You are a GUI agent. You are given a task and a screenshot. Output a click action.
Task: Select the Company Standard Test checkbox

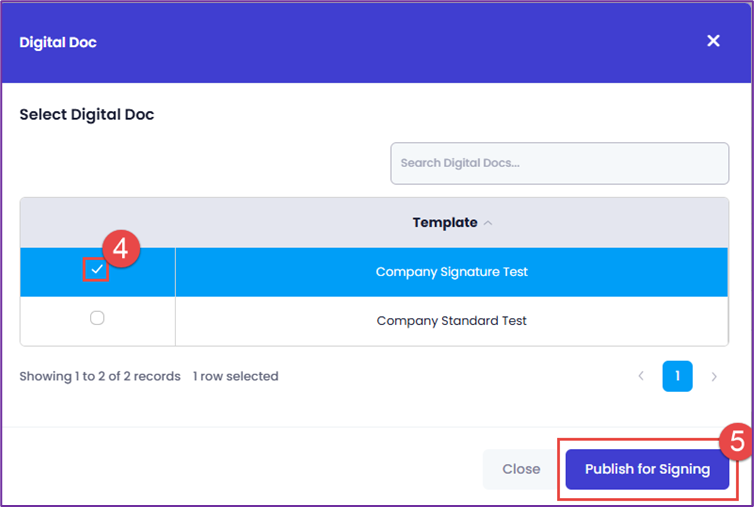[x=97, y=319]
